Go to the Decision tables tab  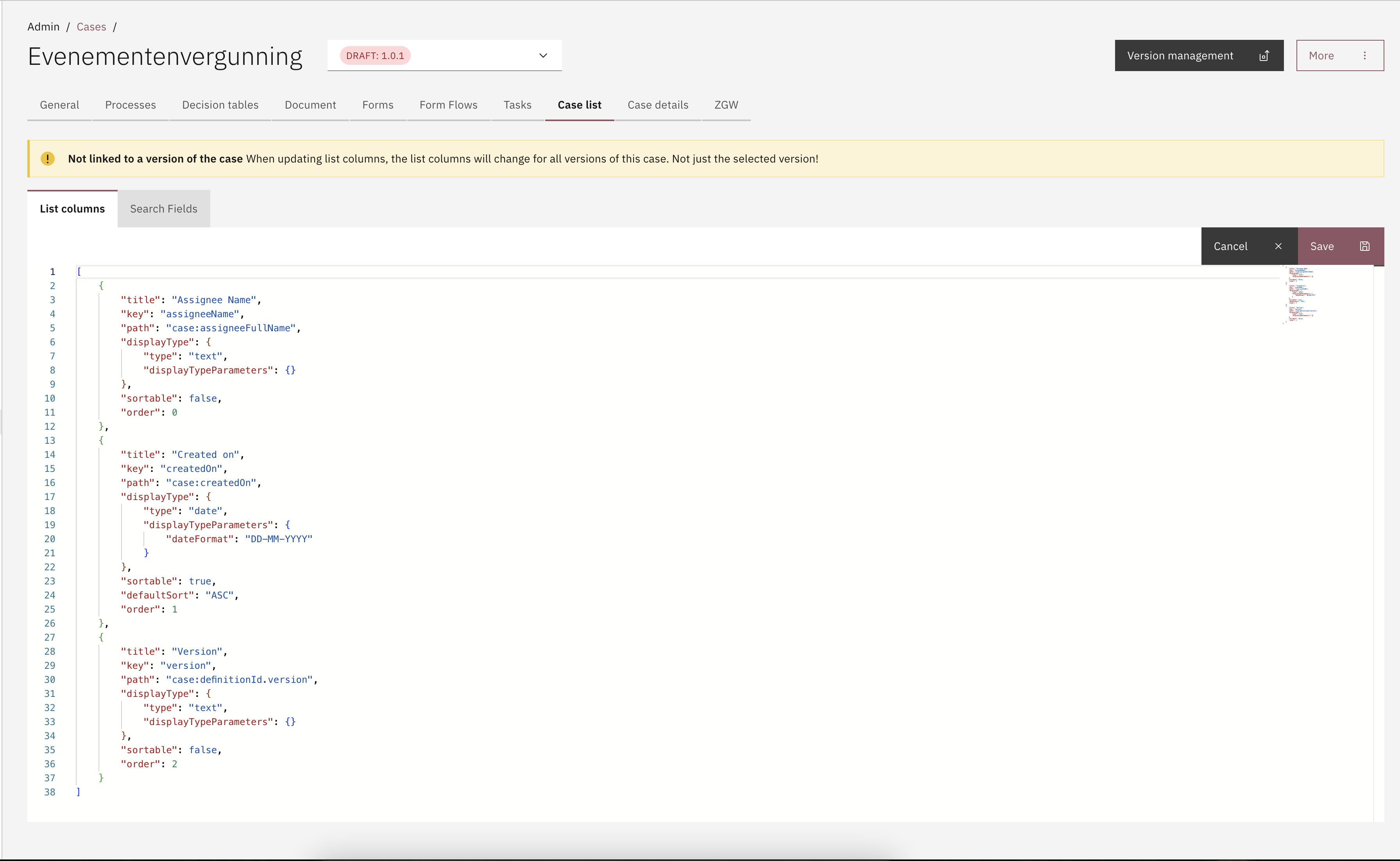pyautogui.click(x=220, y=105)
